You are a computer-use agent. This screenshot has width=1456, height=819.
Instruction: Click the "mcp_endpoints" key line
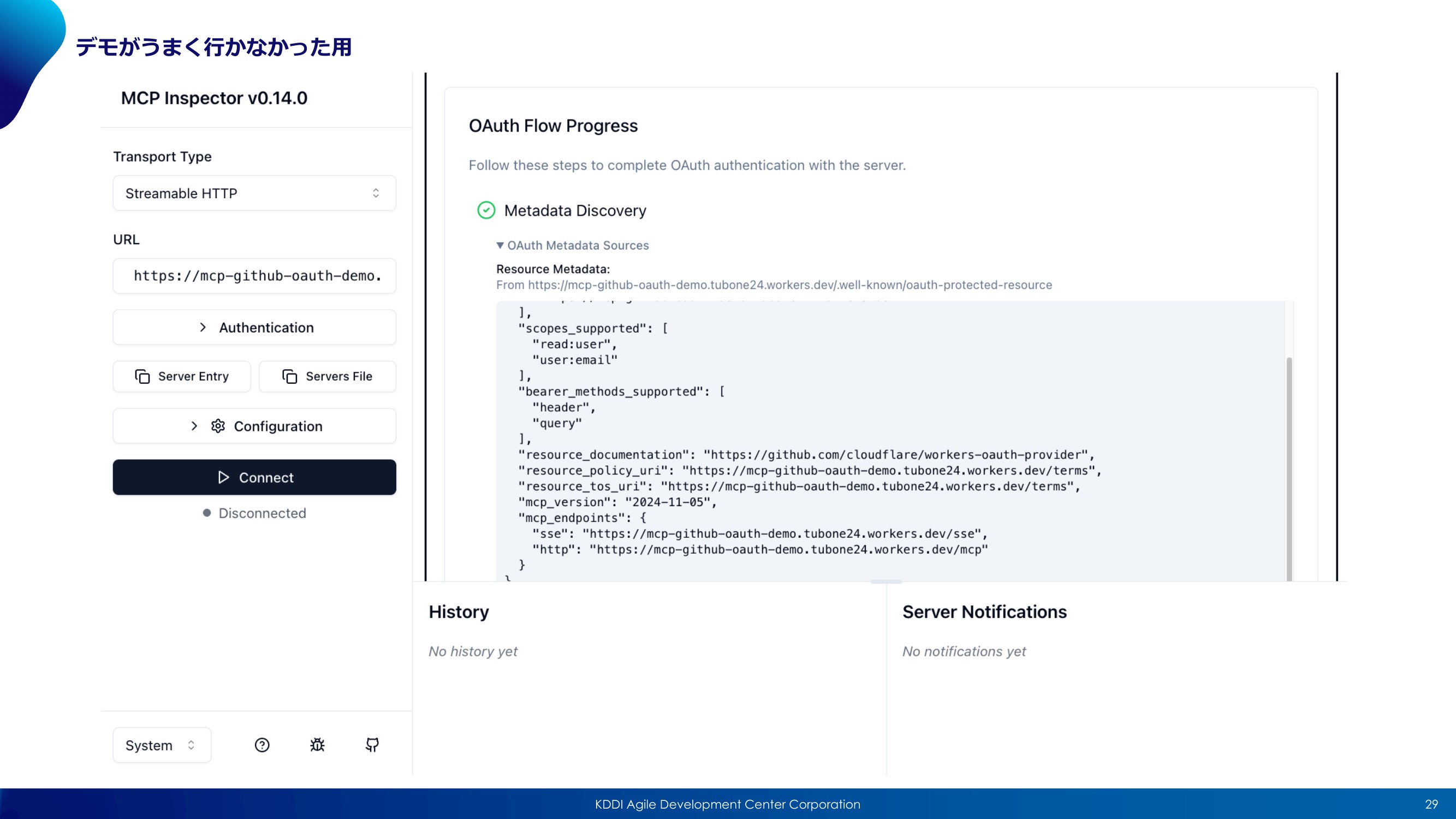coord(582,518)
